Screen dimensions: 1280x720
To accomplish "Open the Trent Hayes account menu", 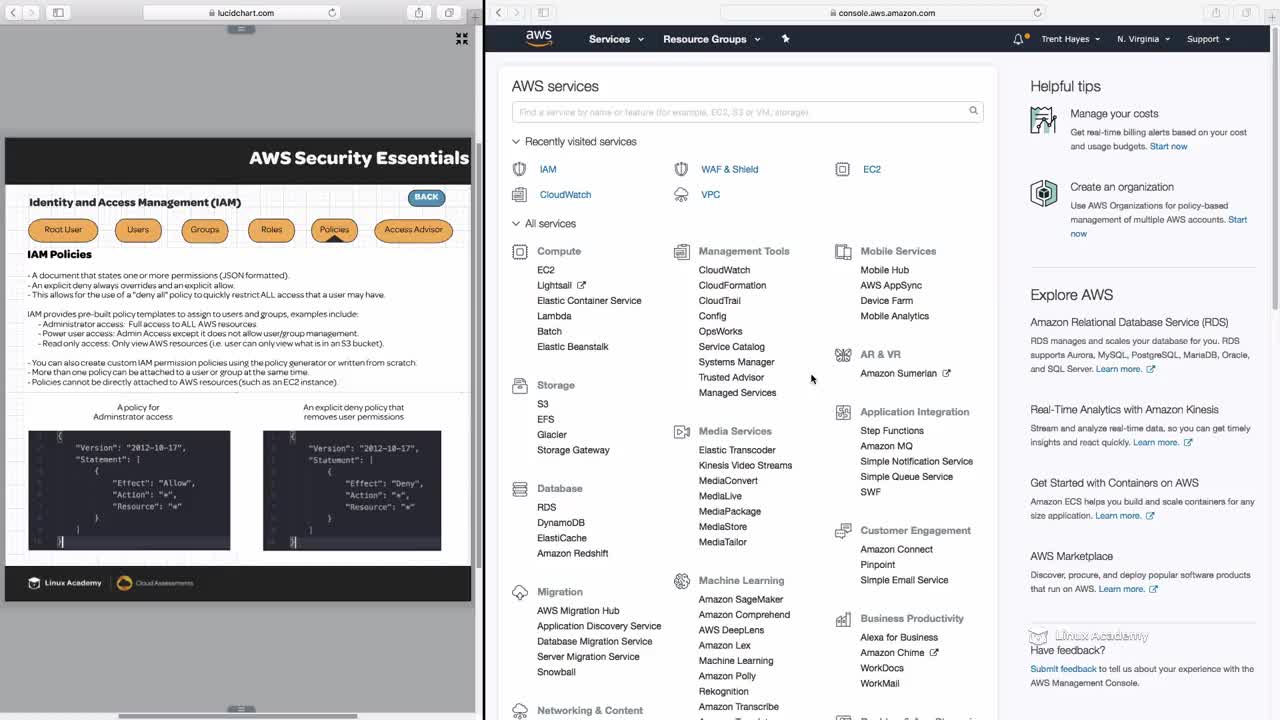I will (1070, 39).
